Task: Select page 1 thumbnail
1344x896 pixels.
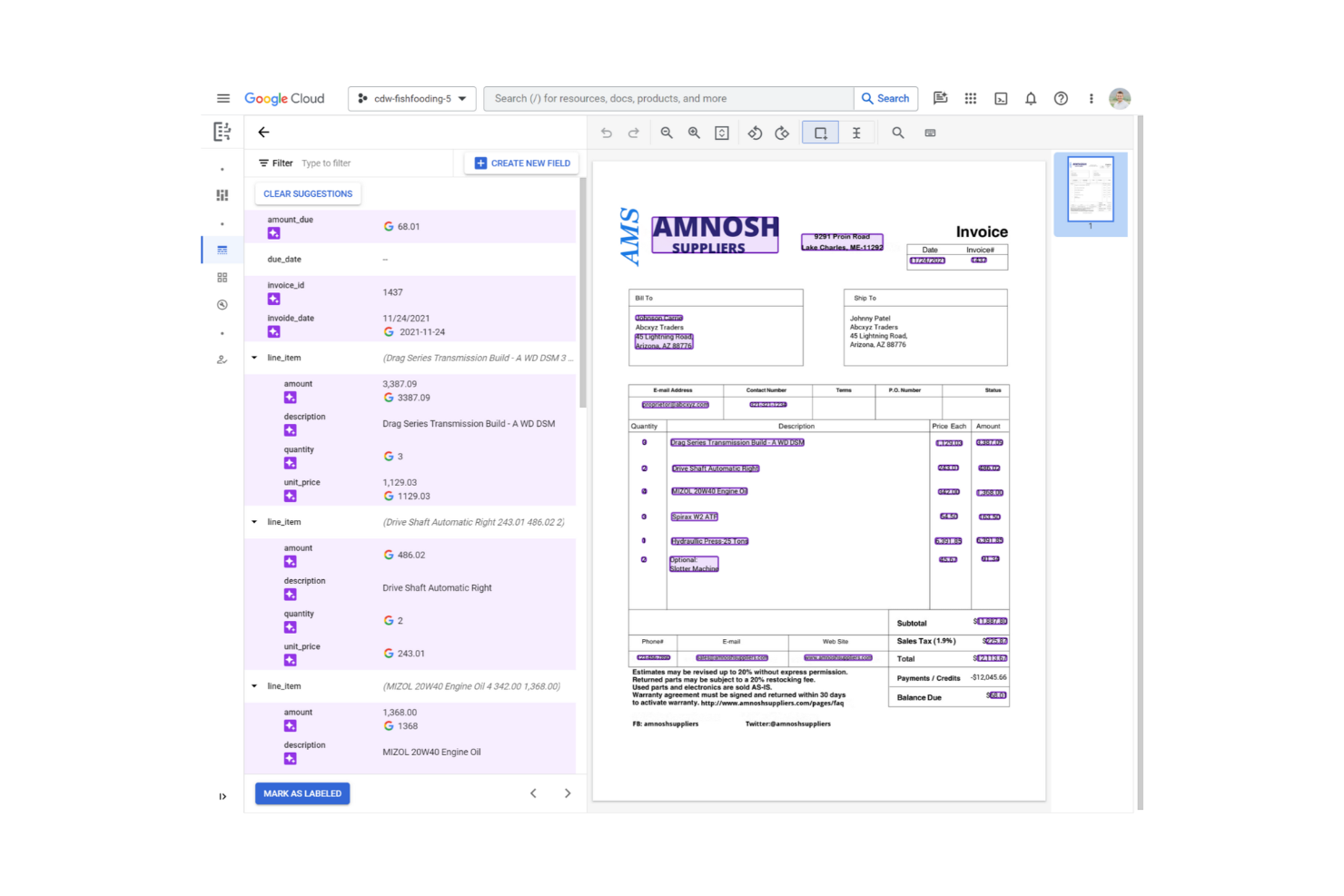Action: pos(1091,190)
